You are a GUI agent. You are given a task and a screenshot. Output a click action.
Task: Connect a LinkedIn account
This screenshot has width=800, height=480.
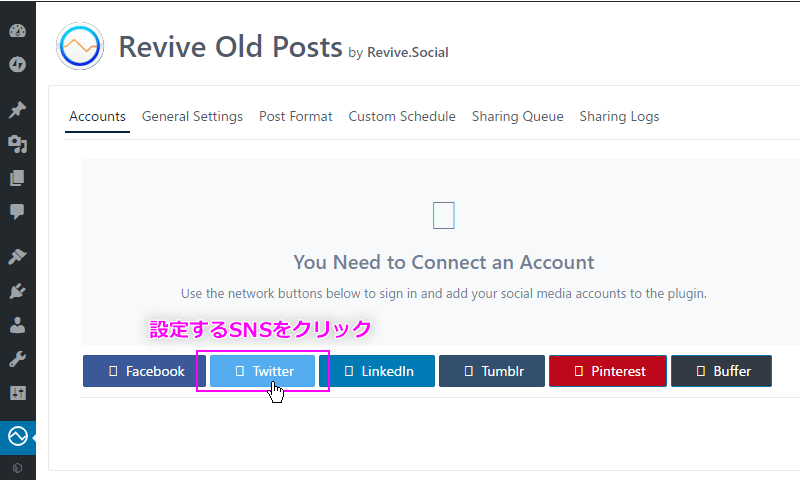click(377, 371)
